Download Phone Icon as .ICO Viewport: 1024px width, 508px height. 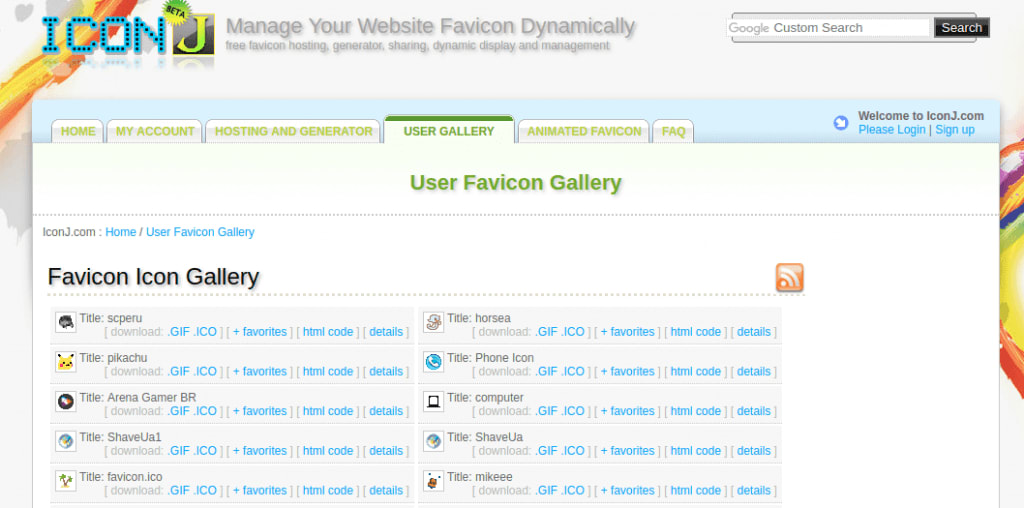tap(573, 372)
